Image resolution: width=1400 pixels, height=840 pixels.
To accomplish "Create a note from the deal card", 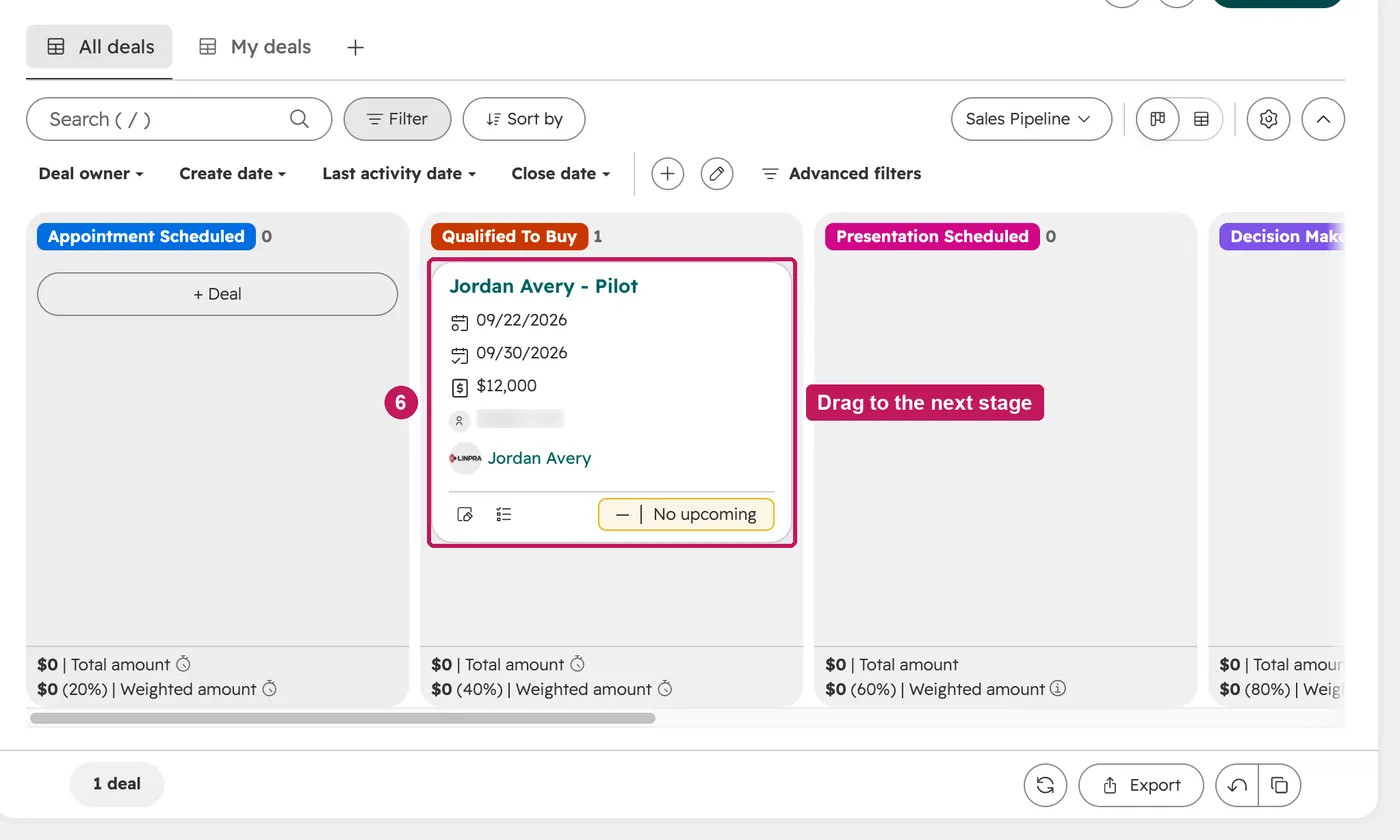I will pos(465,514).
